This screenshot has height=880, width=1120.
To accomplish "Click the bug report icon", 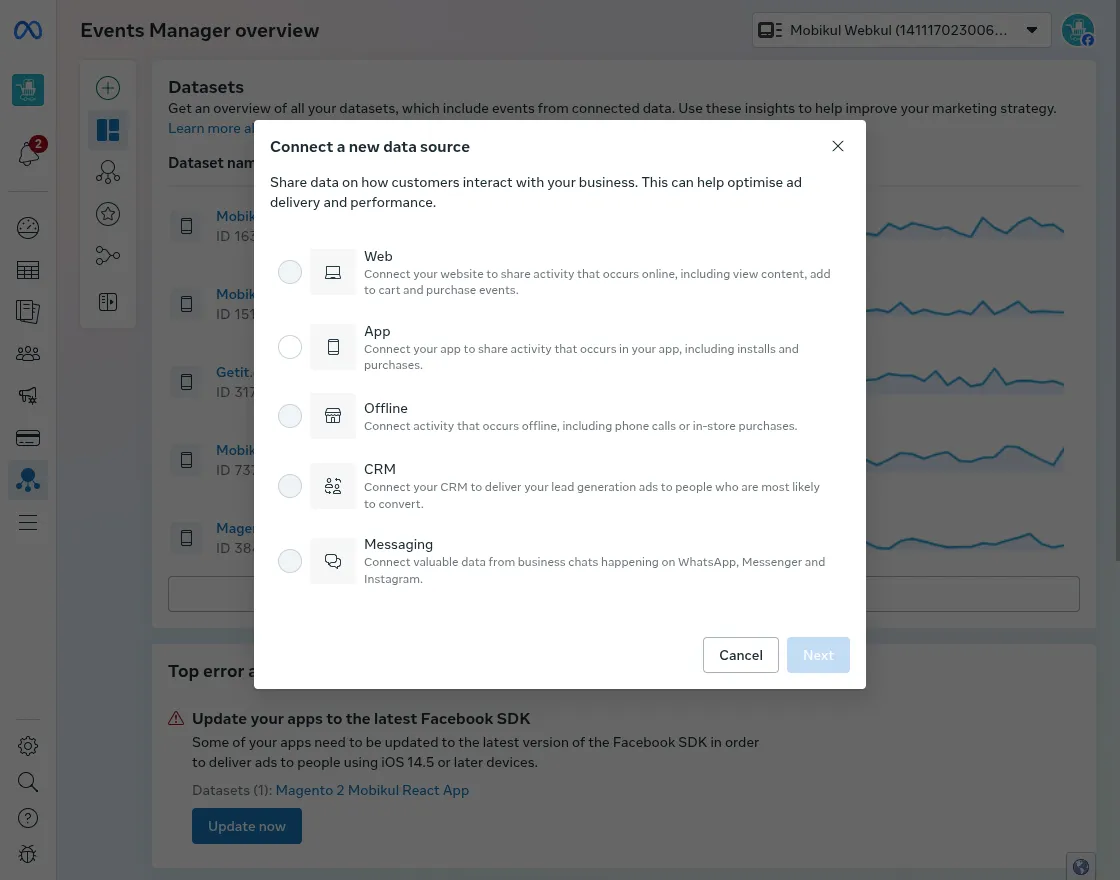I will pos(28,854).
